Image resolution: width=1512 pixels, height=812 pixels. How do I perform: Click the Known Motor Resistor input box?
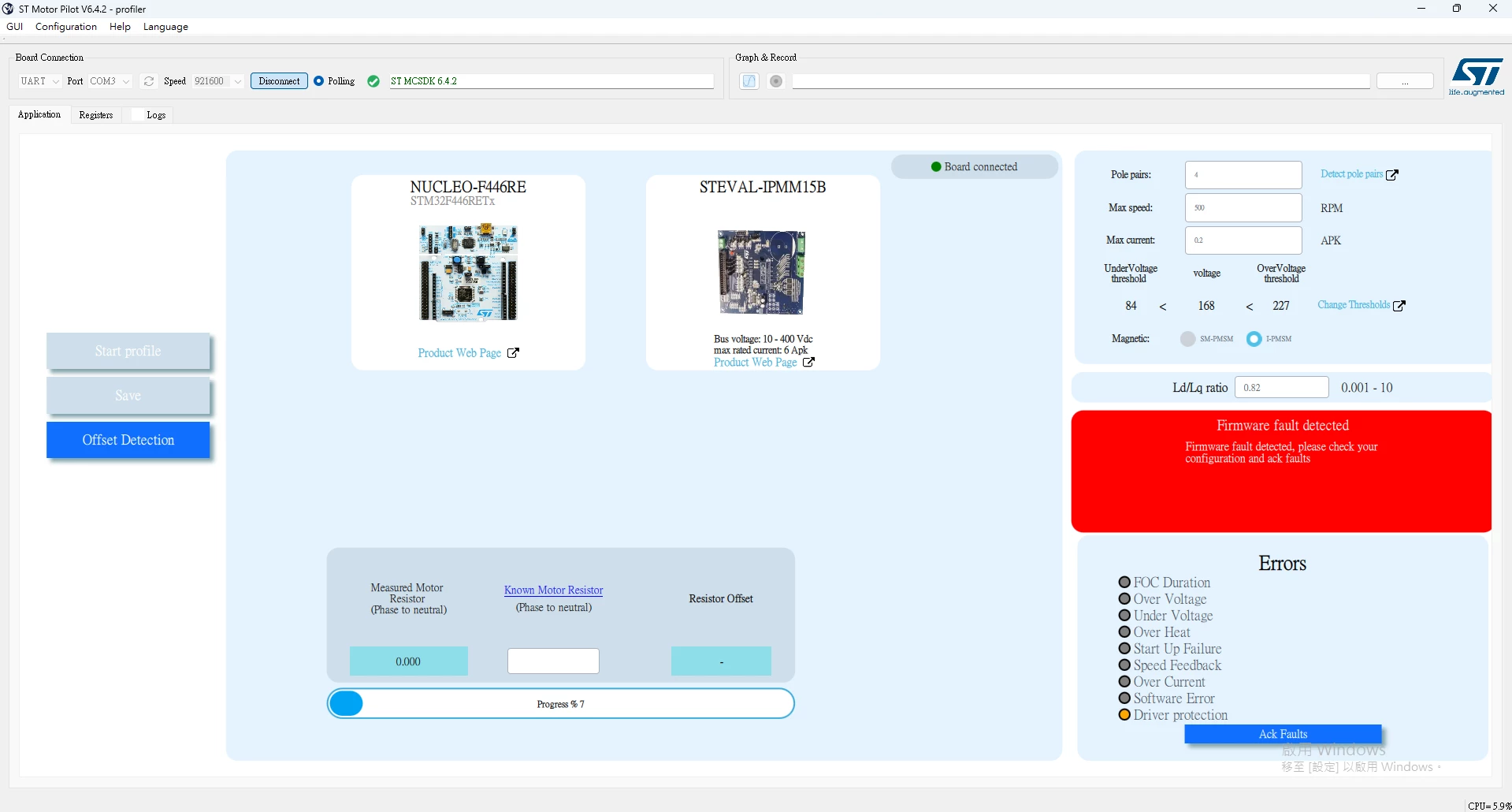(x=553, y=661)
